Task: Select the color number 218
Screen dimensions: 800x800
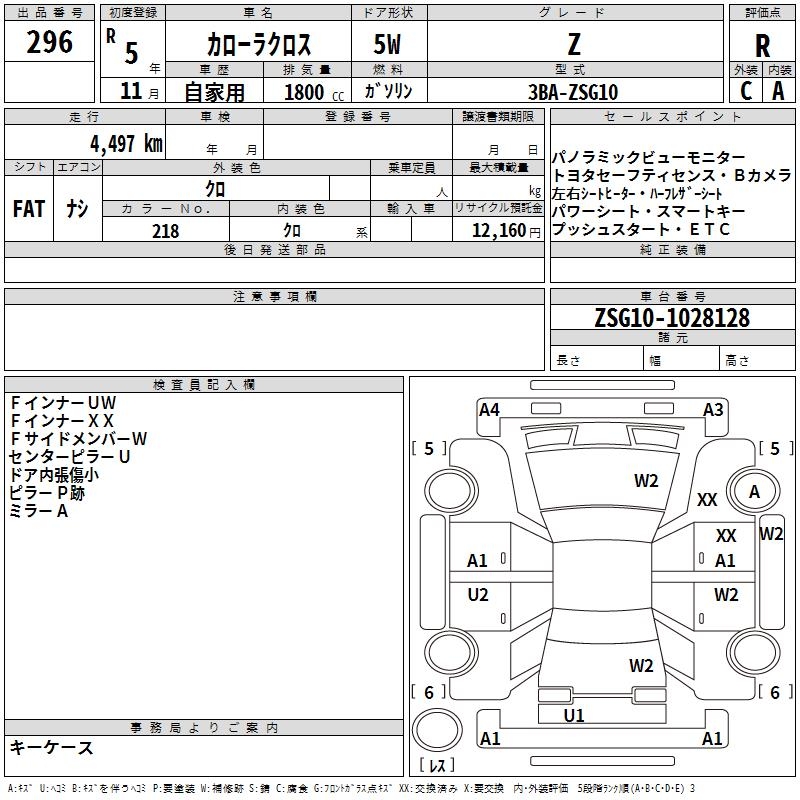Action: [x=166, y=231]
